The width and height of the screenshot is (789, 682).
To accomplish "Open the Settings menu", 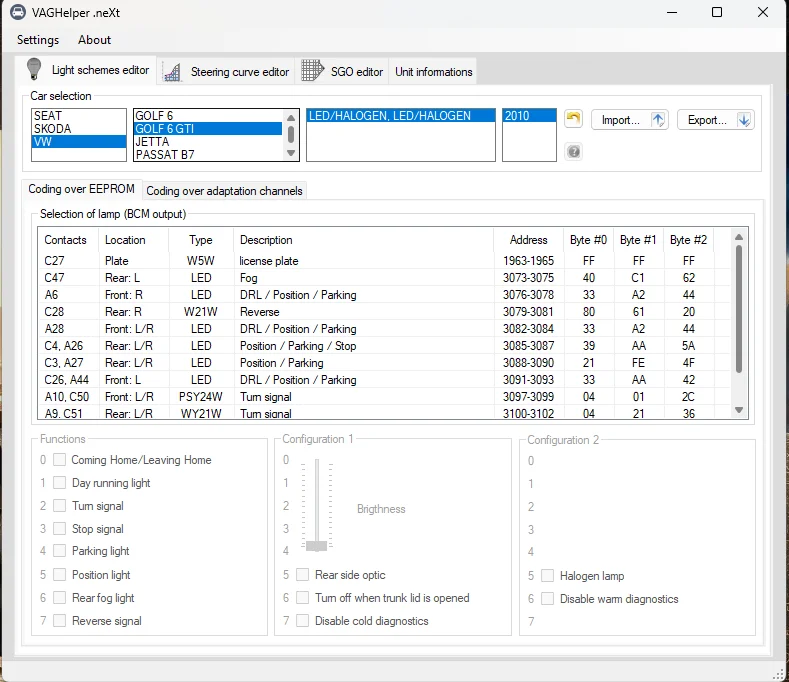I will [38, 40].
